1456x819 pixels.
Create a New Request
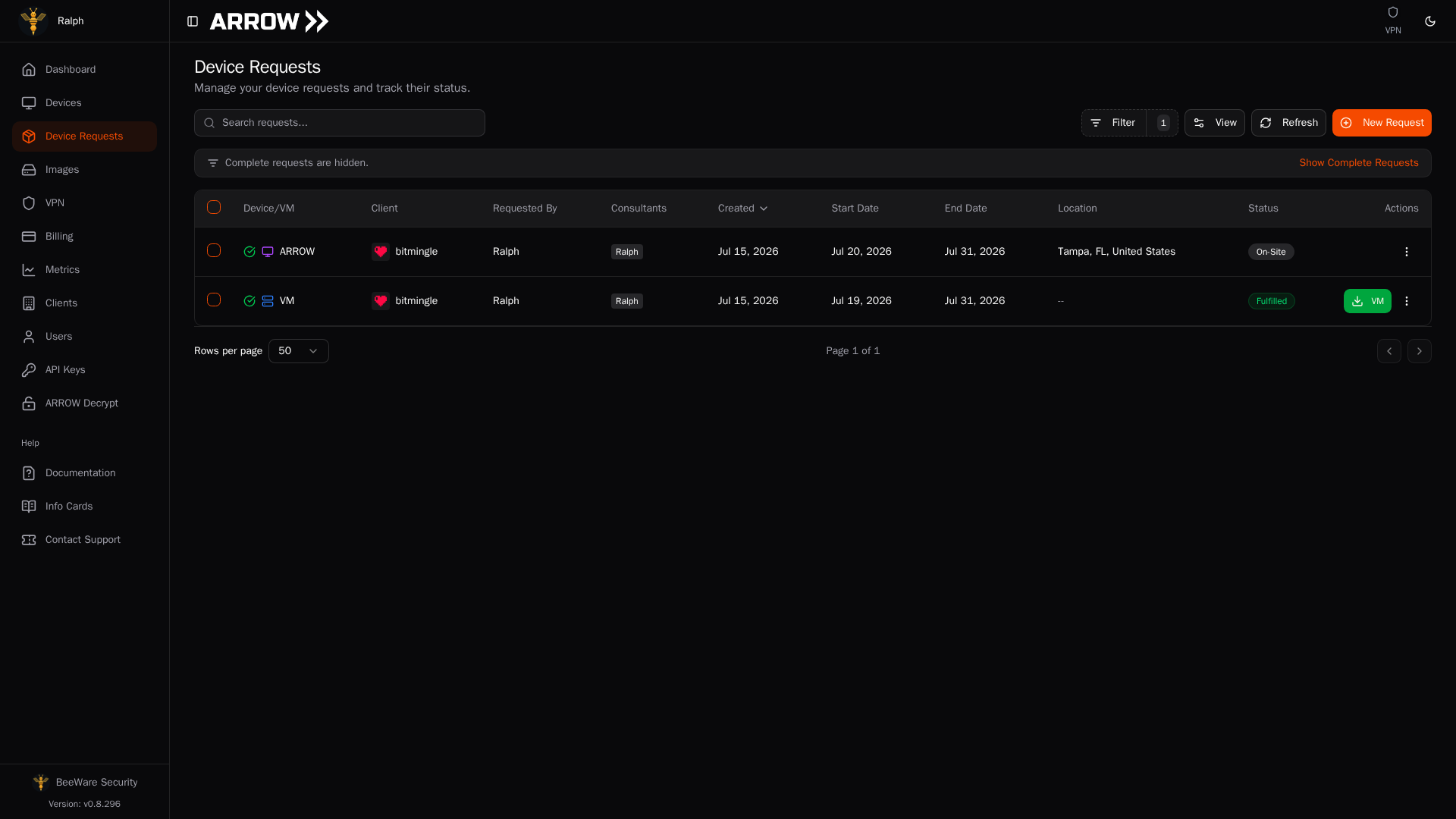pyautogui.click(x=1382, y=123)
